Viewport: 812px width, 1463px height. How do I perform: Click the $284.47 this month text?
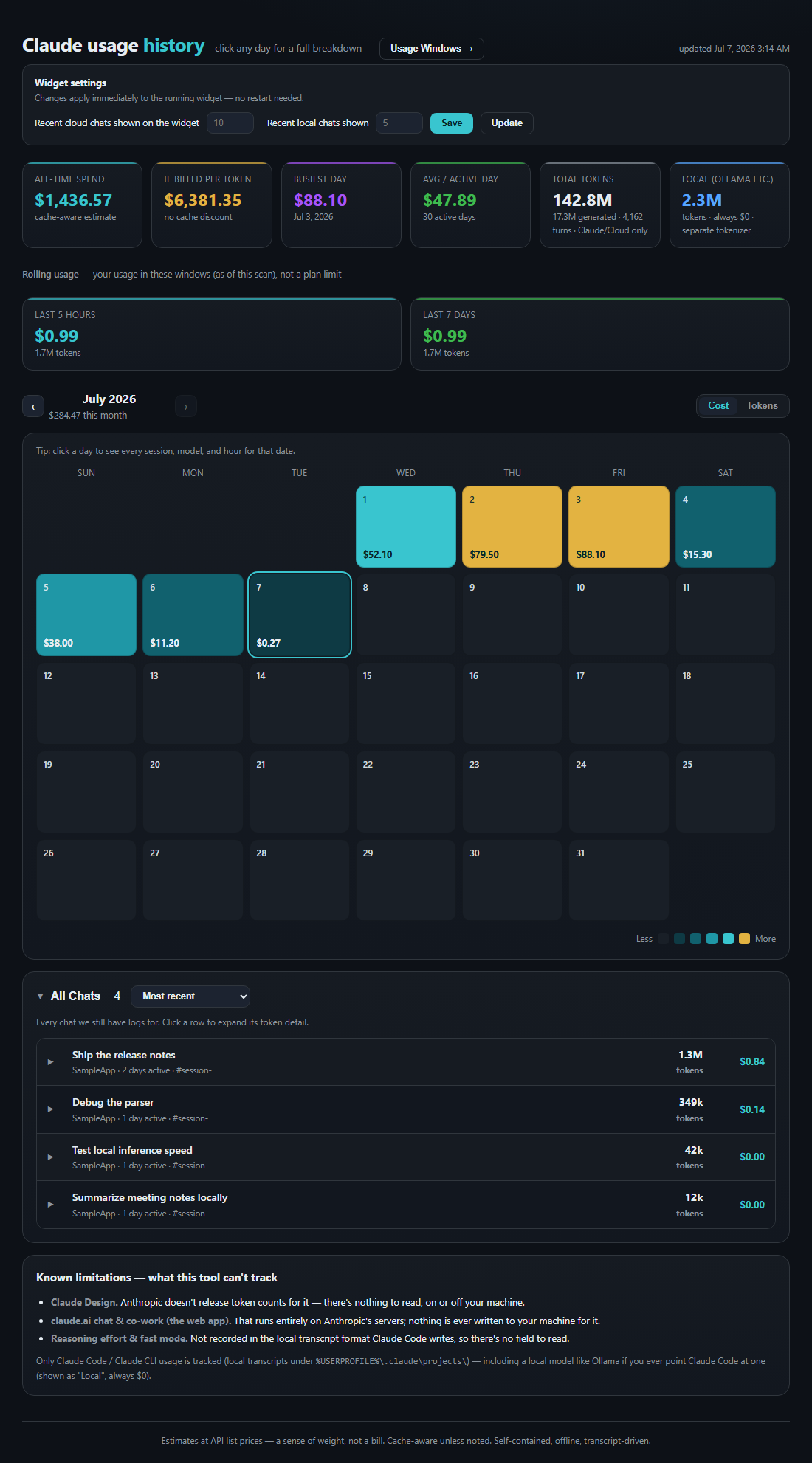tap(88, 416)
